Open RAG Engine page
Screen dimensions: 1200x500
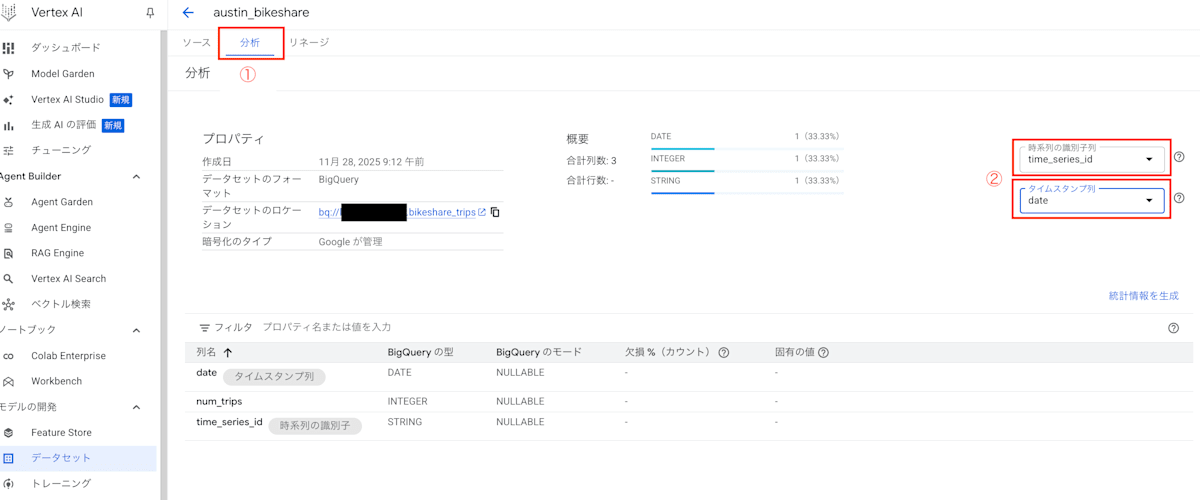coord(58,253)
